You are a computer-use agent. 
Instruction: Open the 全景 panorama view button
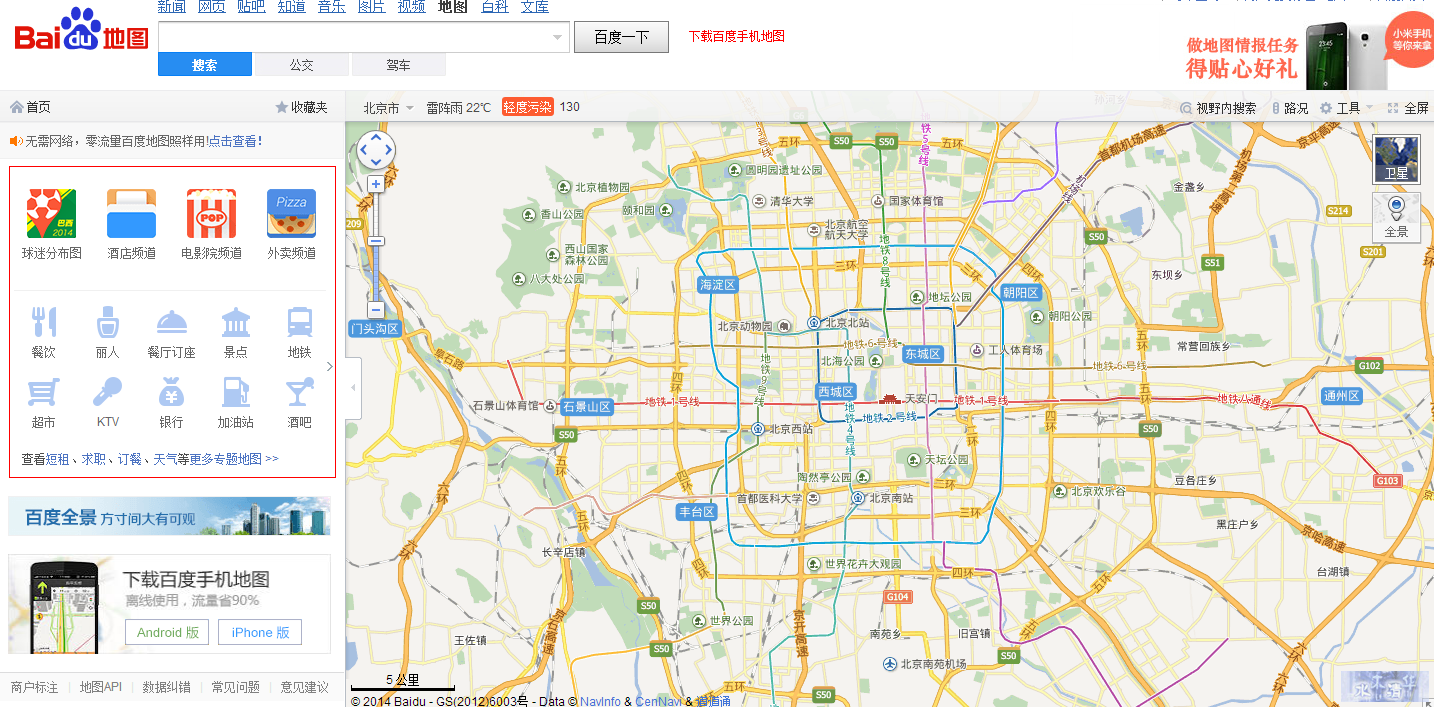tap(1396, 217)
